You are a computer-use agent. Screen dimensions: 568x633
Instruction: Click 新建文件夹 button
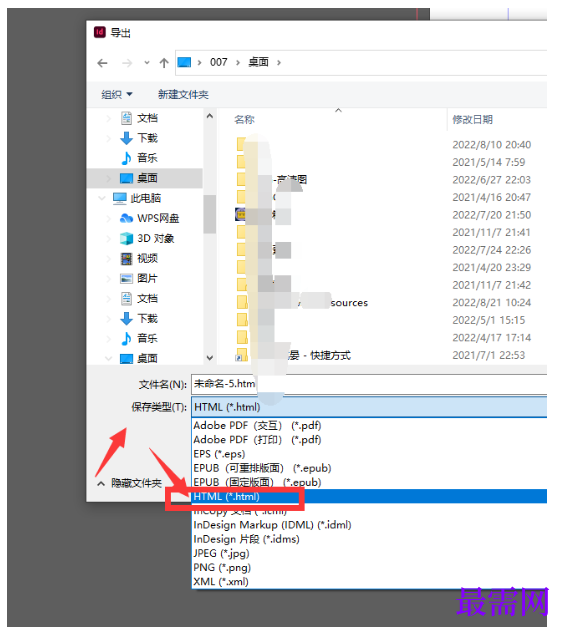tap(183, 94)
